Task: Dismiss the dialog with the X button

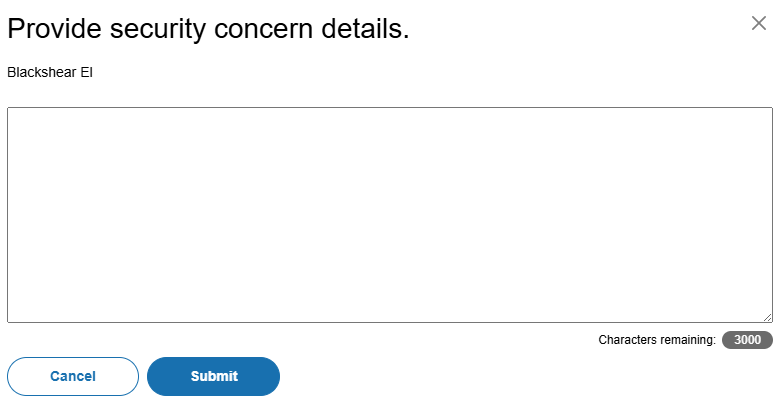Action: (758, 24)
